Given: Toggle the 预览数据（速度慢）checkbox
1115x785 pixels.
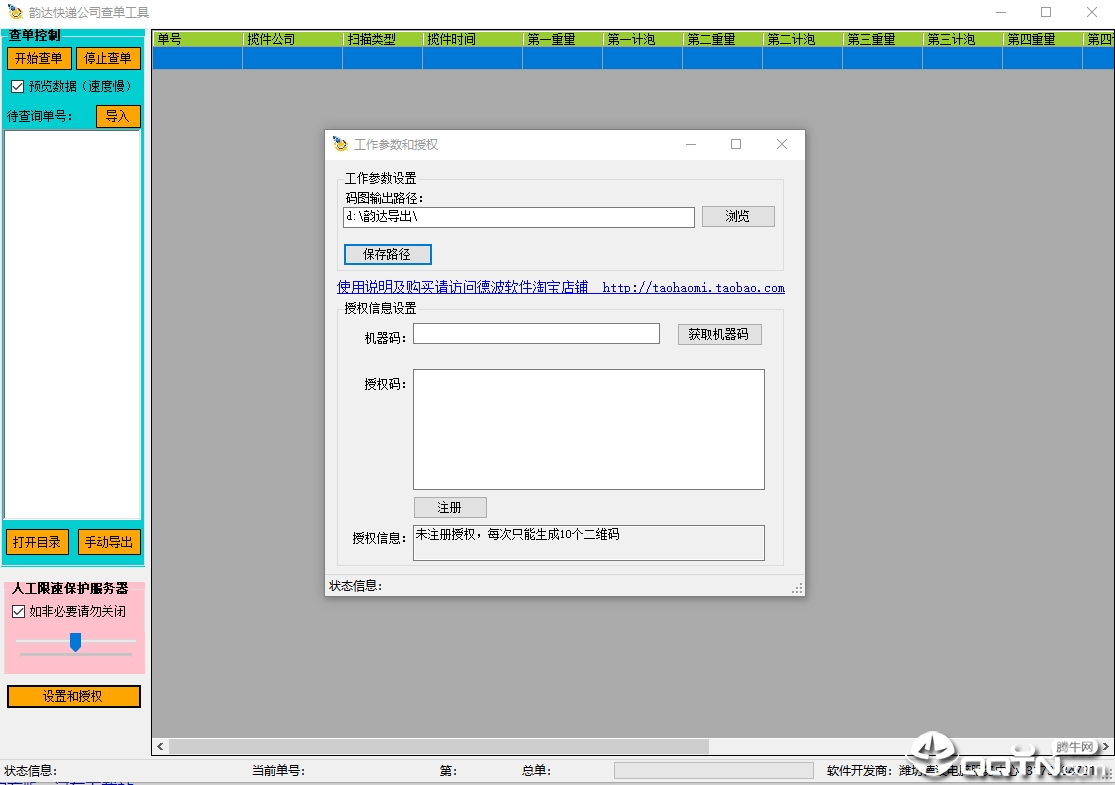Looking at the screenshot, I should 18,87.
